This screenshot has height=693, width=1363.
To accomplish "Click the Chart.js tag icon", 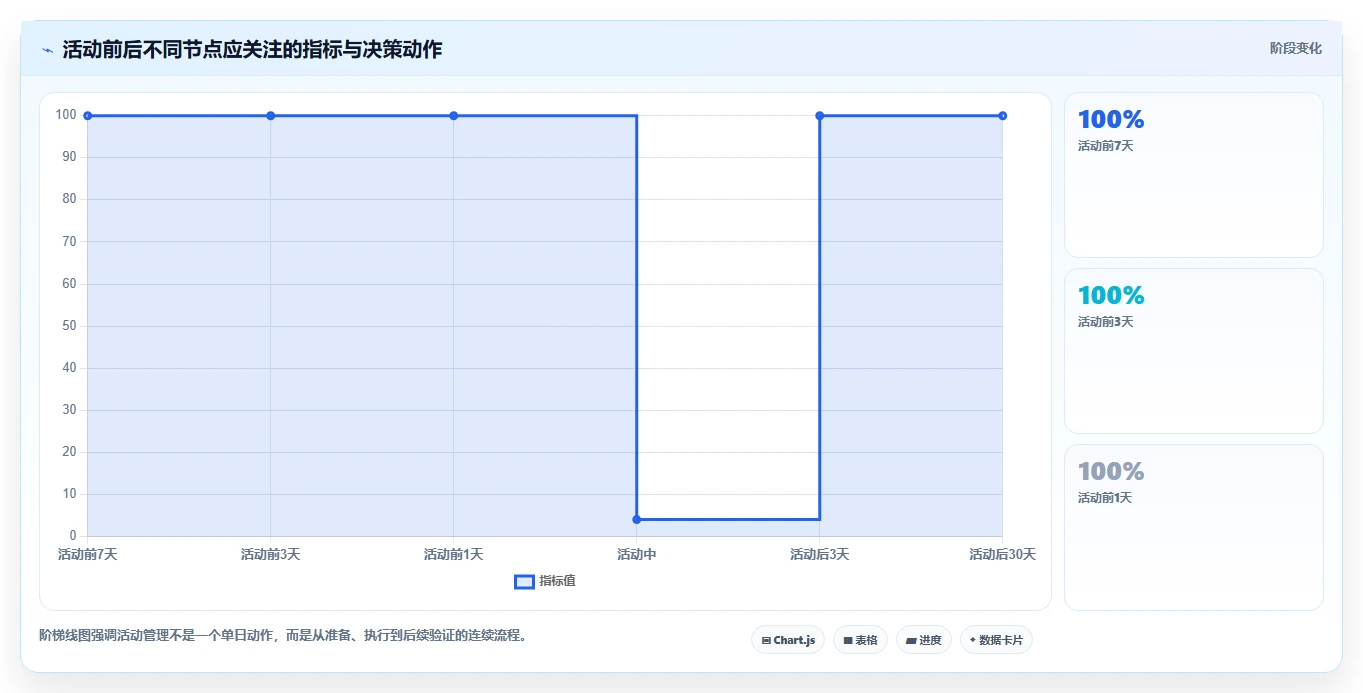I will [766, 640].
